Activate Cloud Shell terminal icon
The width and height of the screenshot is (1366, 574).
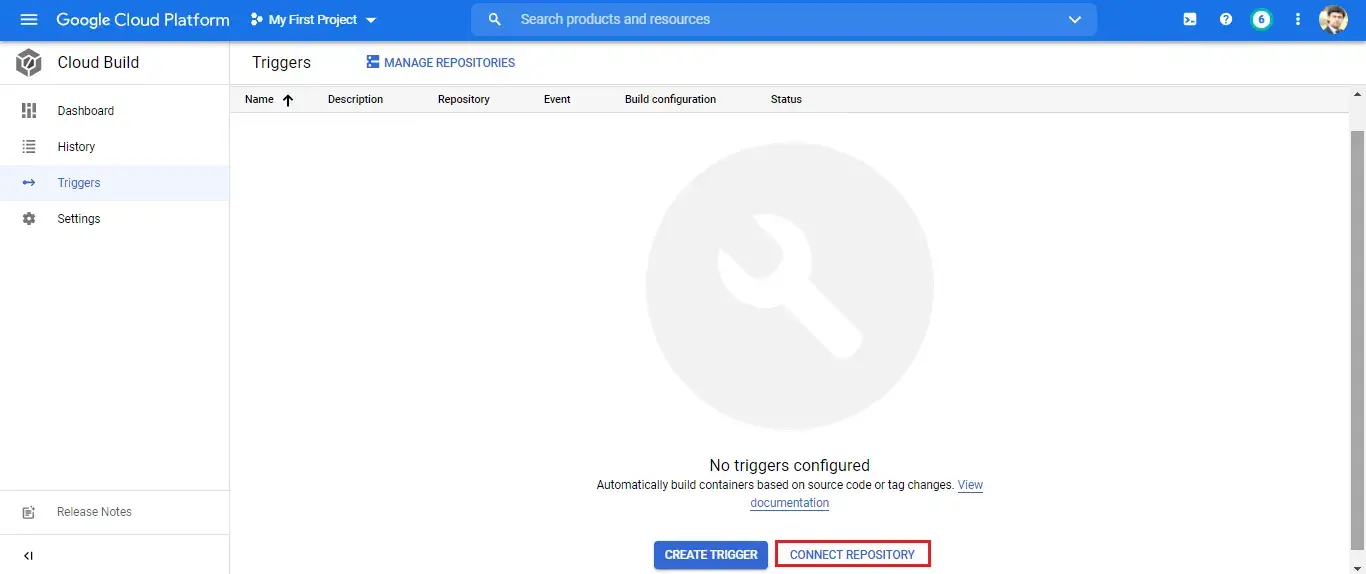1190,20
